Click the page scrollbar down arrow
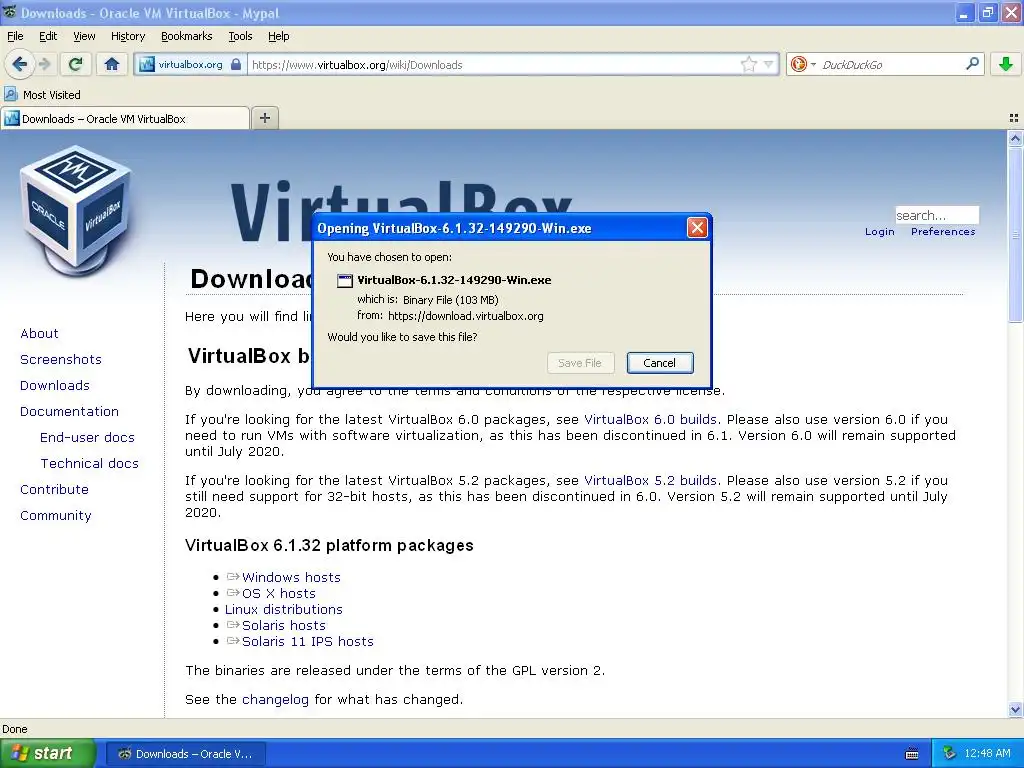This screenshot has width=1024, height=768. [1015, 709]
